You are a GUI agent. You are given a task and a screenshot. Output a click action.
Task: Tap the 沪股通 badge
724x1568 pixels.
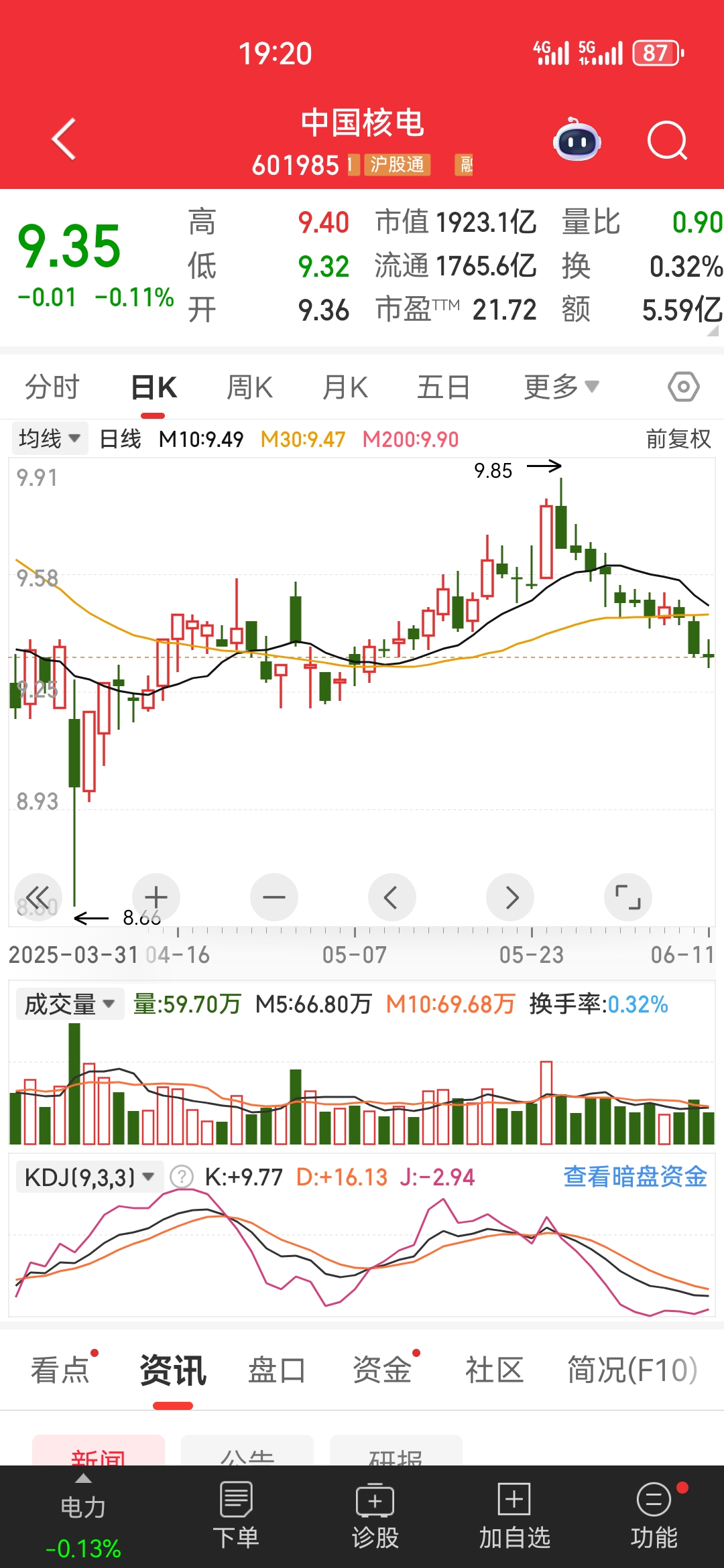tap(397, 164)
